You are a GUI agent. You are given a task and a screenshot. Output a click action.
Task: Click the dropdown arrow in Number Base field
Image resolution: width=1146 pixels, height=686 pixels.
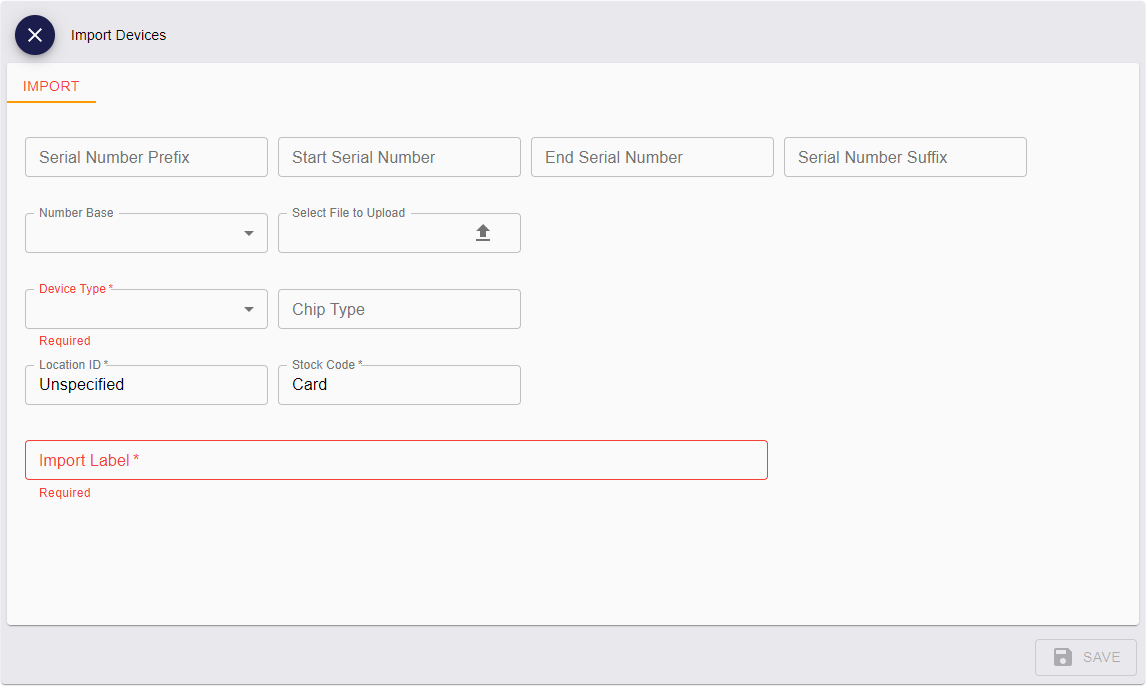248,233
